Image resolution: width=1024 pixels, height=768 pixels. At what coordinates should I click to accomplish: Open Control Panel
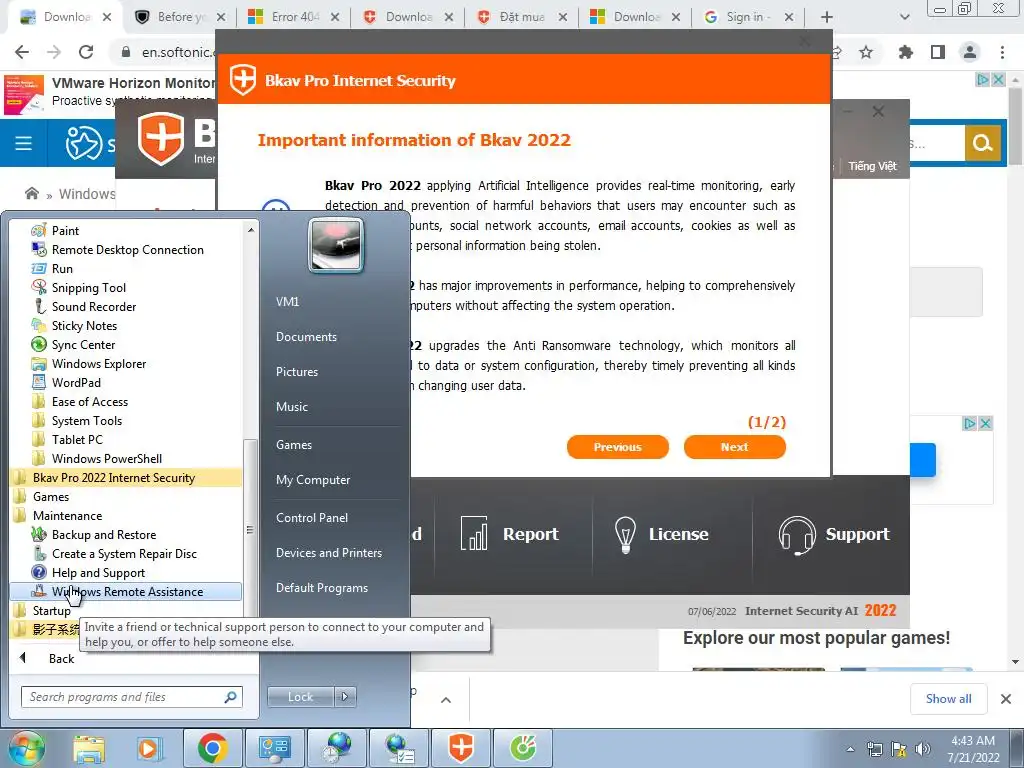point(312,517)
